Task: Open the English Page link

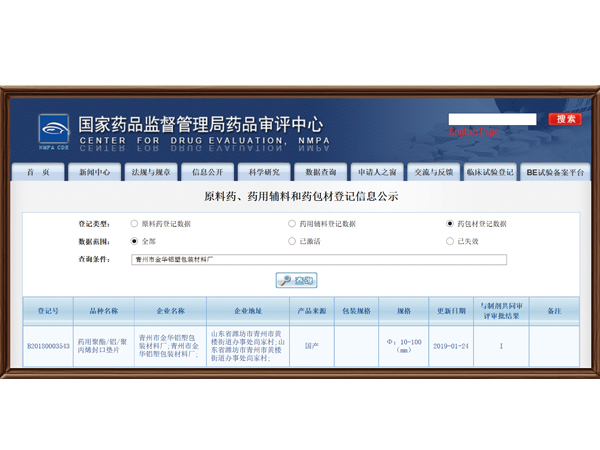Action: tap(473, 132)
